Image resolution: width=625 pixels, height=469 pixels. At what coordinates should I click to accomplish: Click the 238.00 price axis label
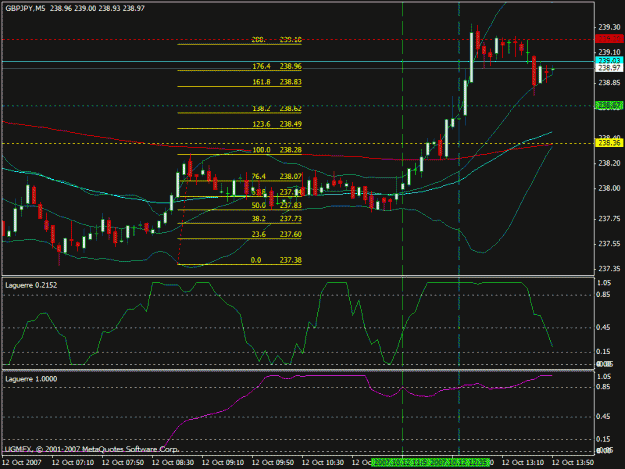click(609, 188)
